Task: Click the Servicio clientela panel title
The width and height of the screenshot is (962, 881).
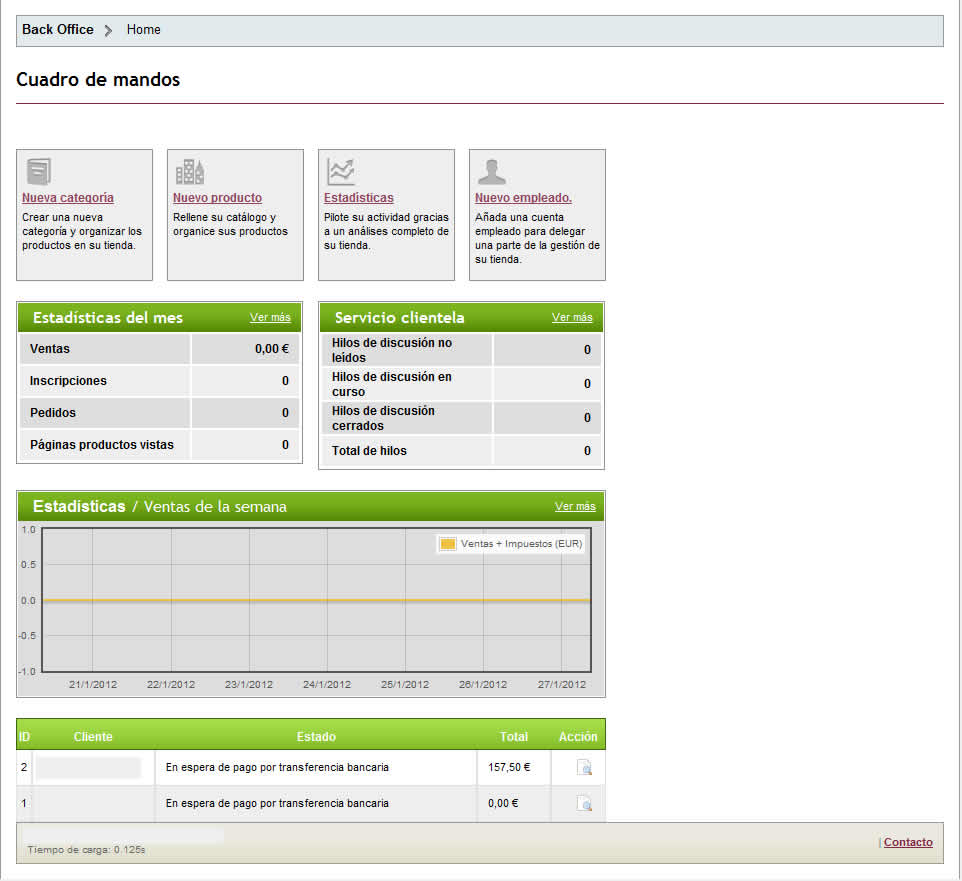Action: pyautogui.click(x=399, y=317)
